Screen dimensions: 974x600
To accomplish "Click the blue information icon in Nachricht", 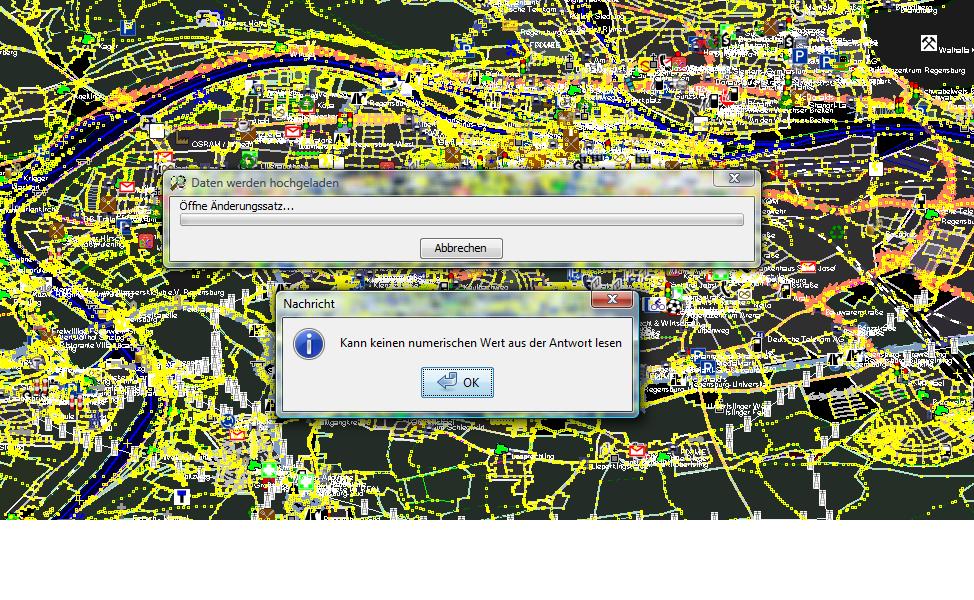I will click(308, 343).
